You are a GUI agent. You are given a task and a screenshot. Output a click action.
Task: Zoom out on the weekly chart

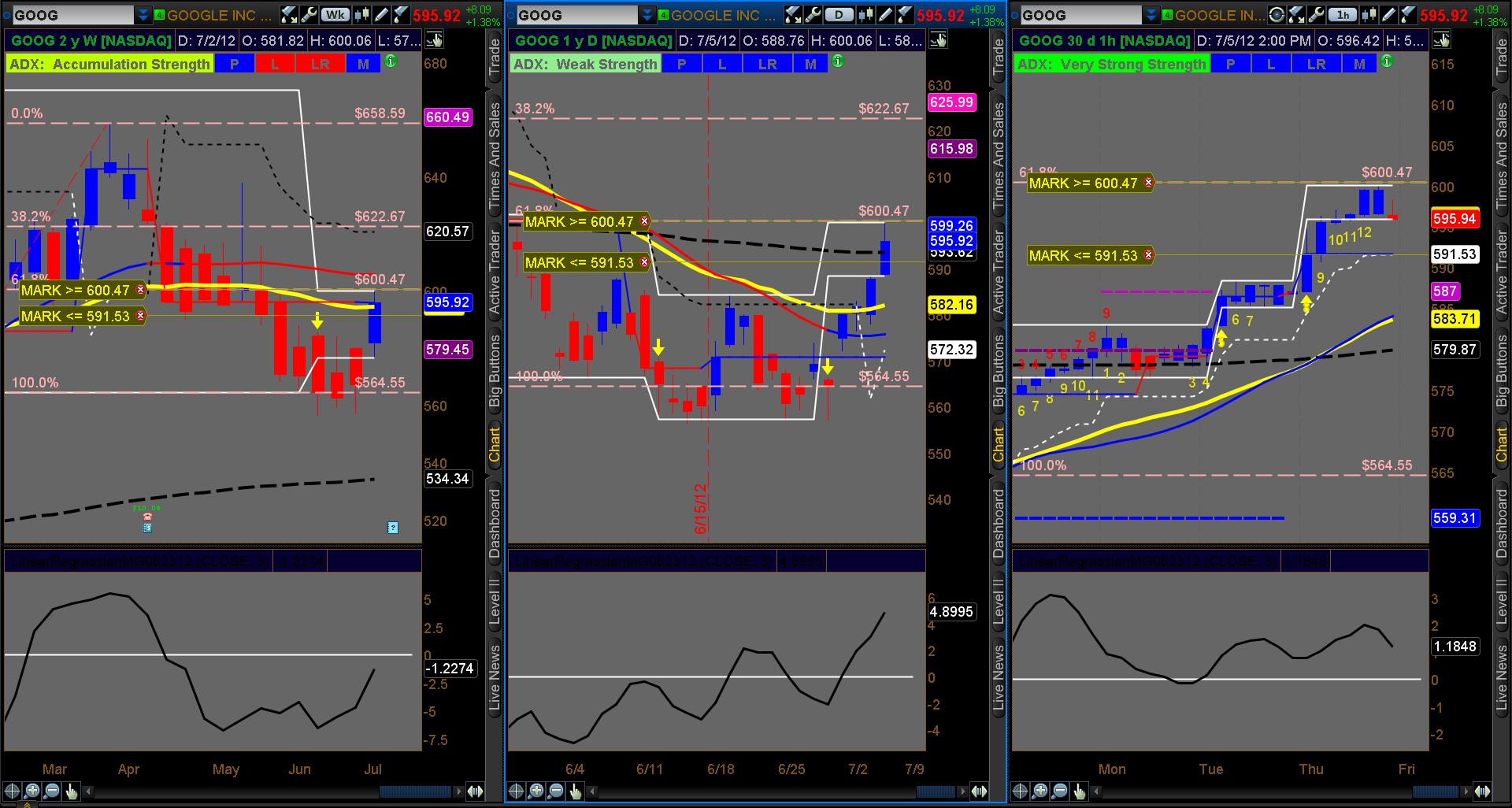point(52,791)
